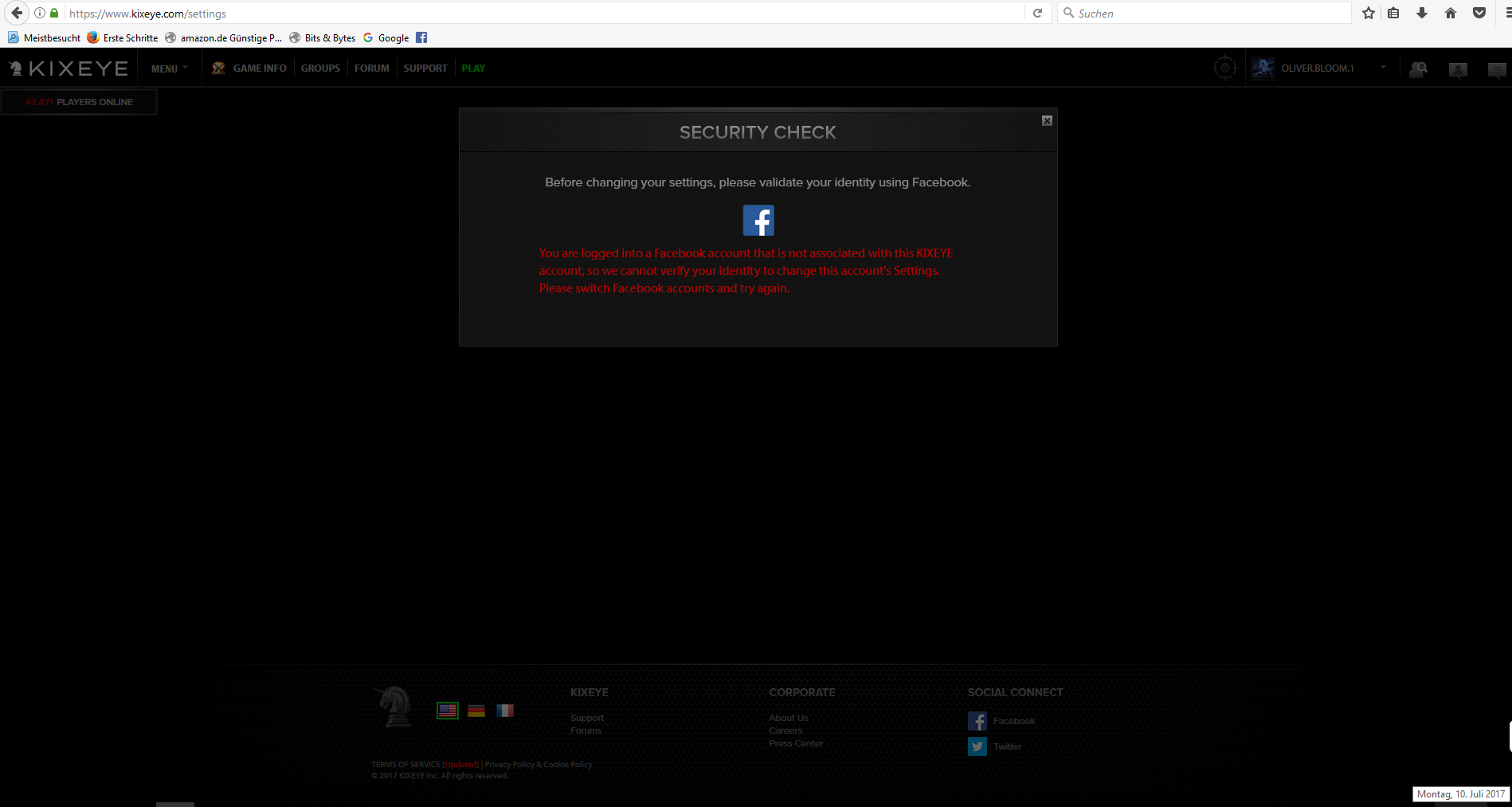
Task: Click the Facebook validation icon in Security Check
Action: point(758,220)
